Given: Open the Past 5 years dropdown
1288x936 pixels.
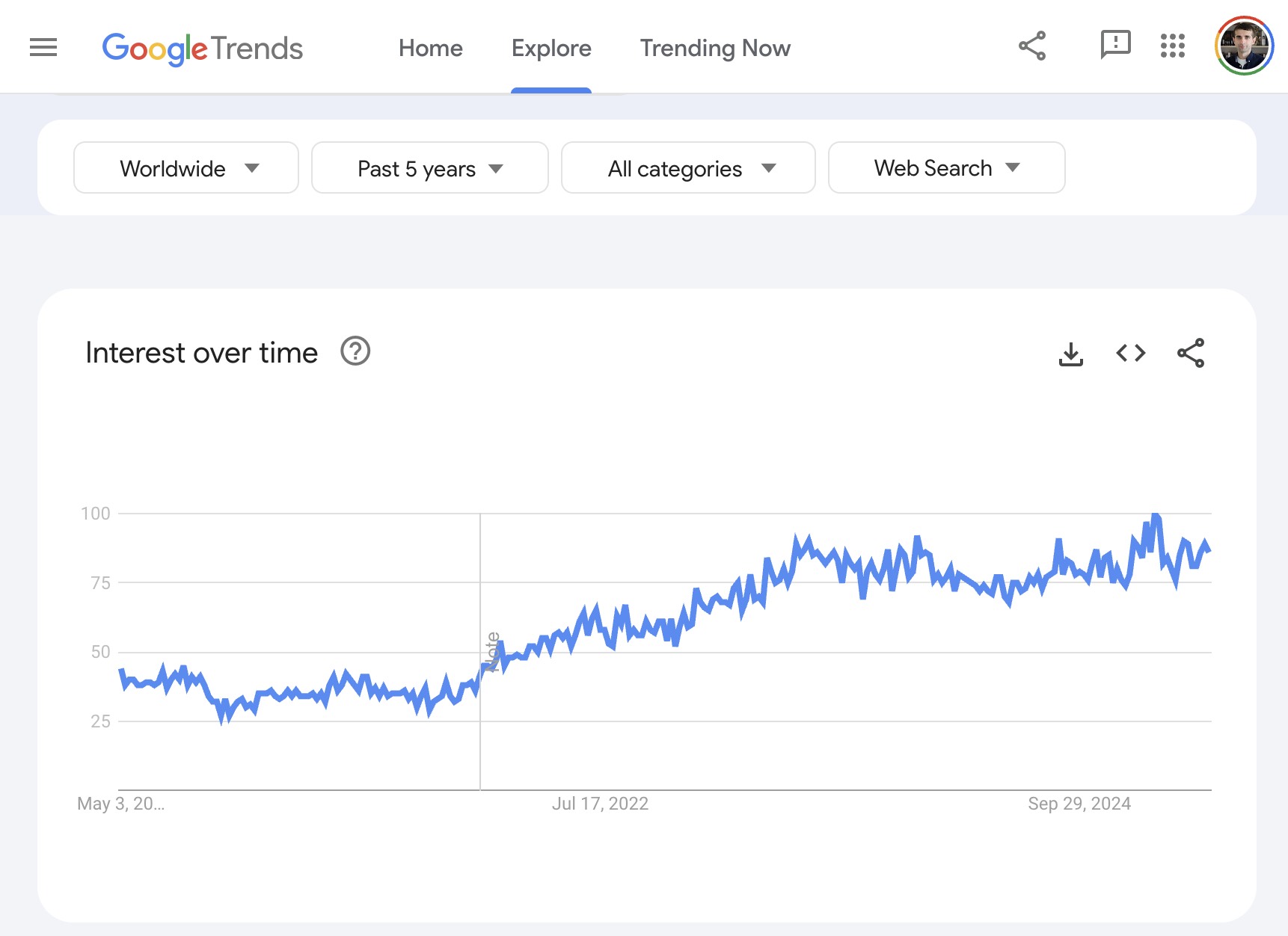Looking at the screenshot, I should coord(430,168).
